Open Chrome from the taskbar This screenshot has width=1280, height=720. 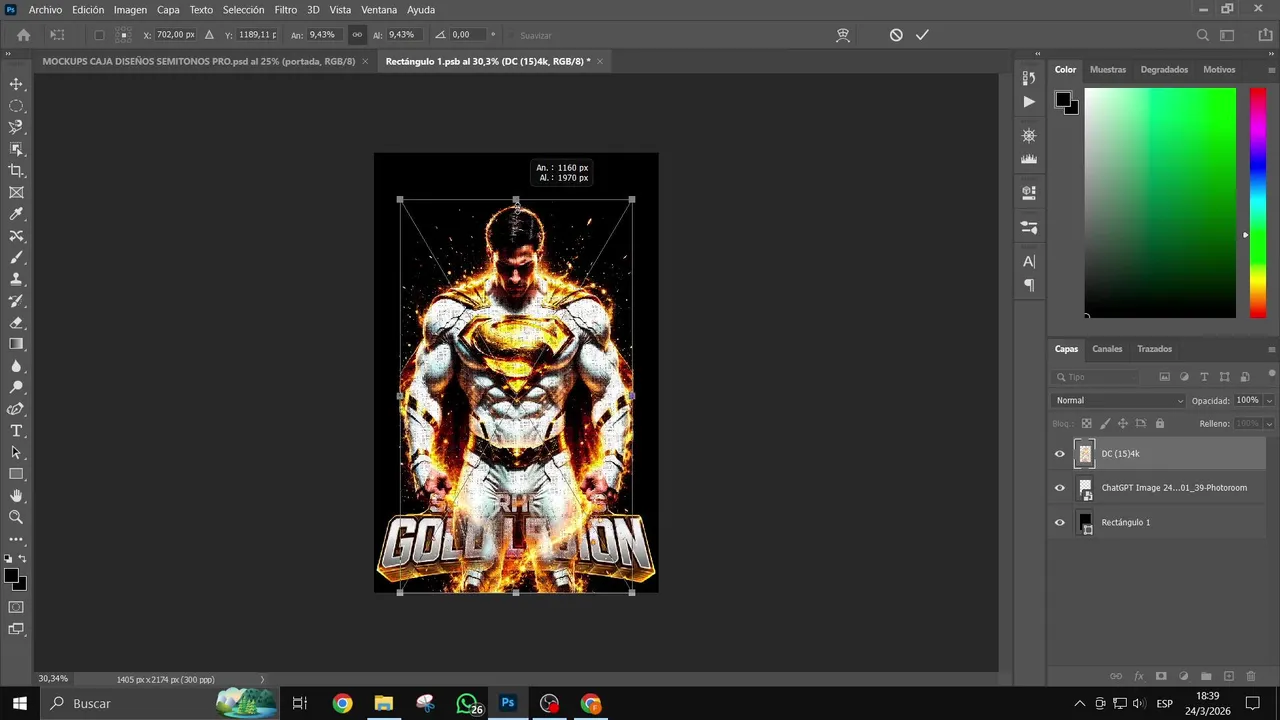(342, 703)
